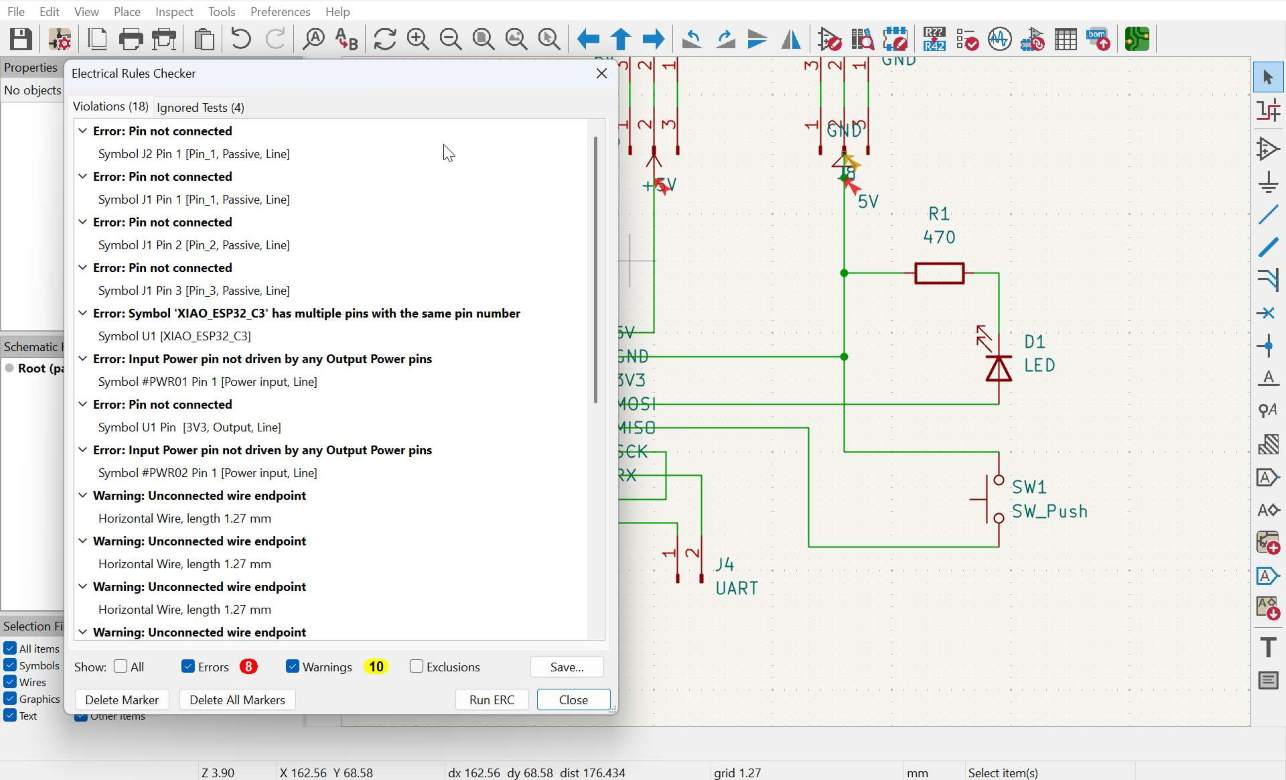The image size is (1286, 780).
Task: Enable the Exclusions checkbox
Action: [417, 667]
